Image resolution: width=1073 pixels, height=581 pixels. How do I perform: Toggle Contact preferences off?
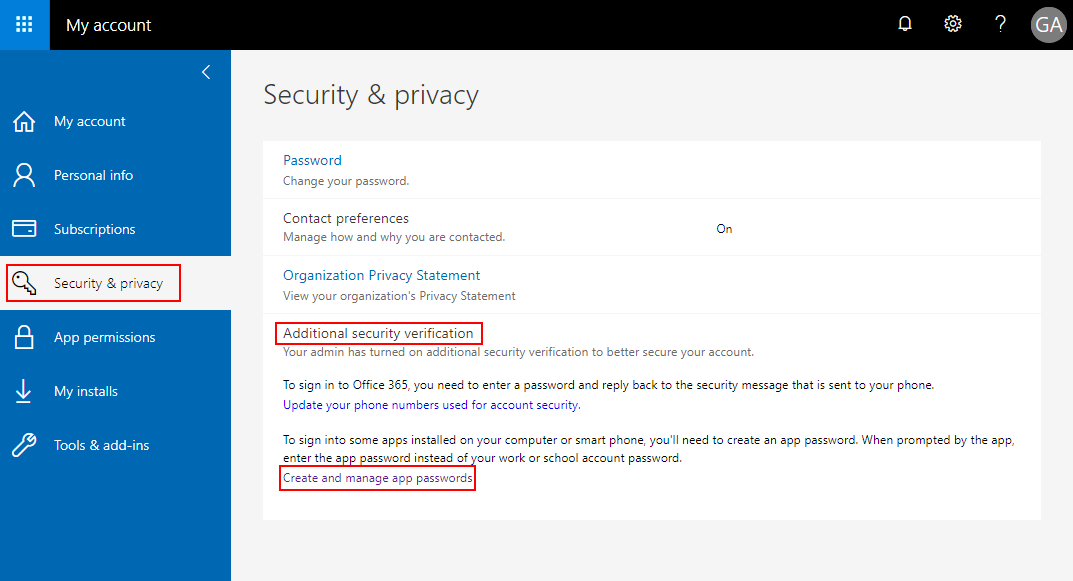coord(724,228)
